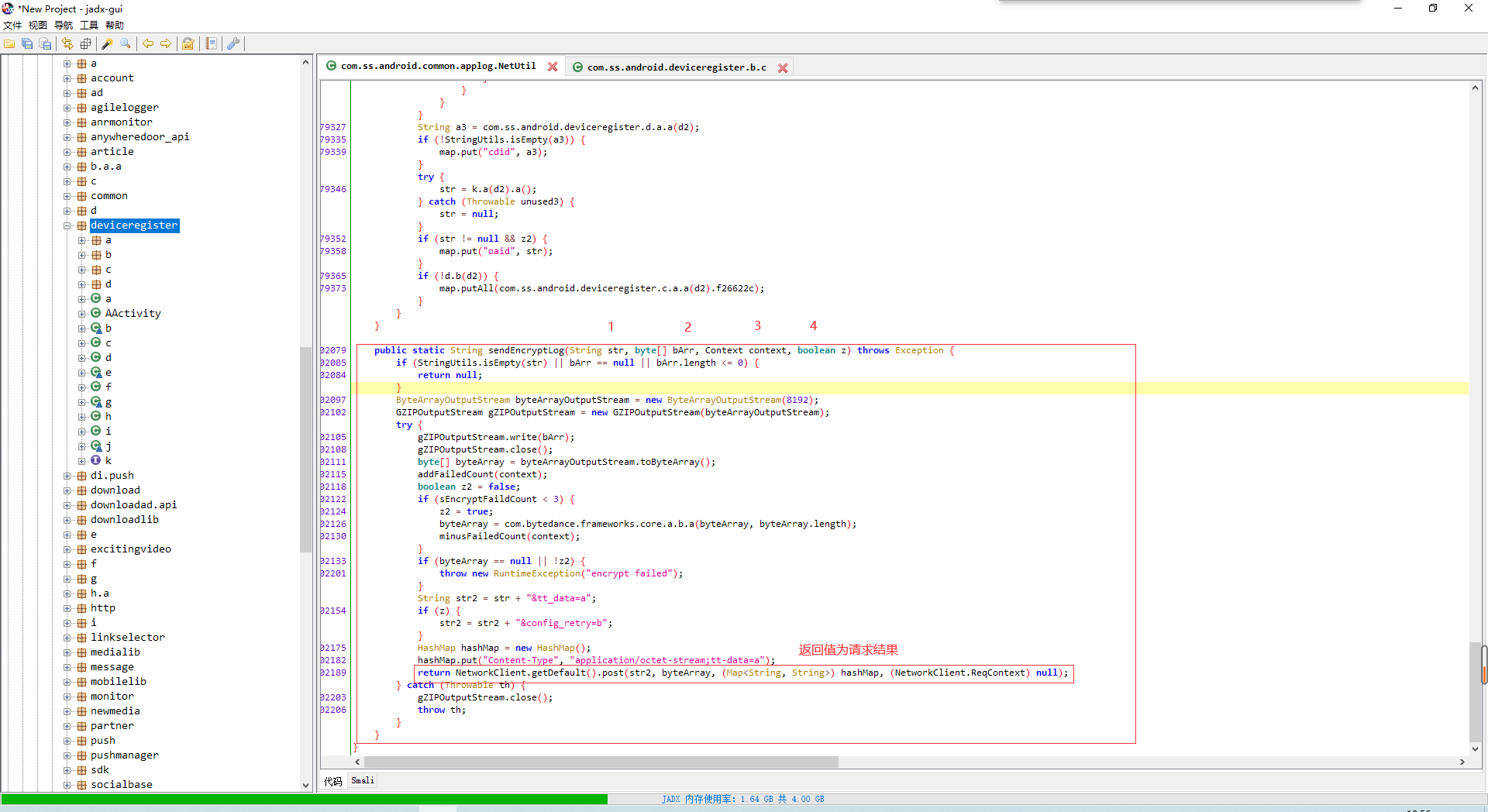This screenshot has height=812, width=1488.
Task: Click the interface icon beside k
Action: [x=96, y=460]
